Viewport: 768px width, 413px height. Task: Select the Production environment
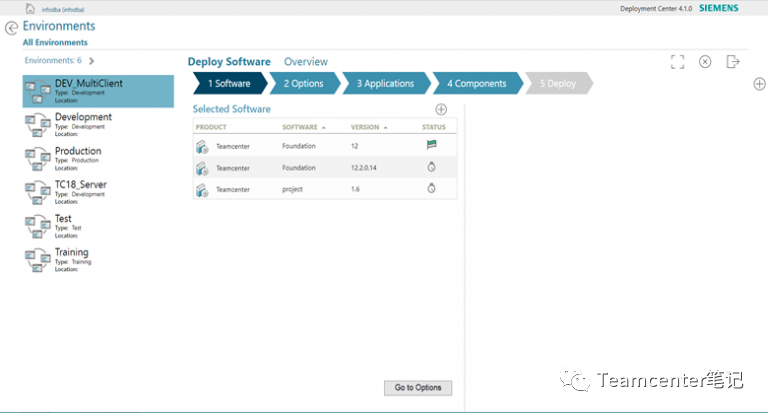point(78,151)
